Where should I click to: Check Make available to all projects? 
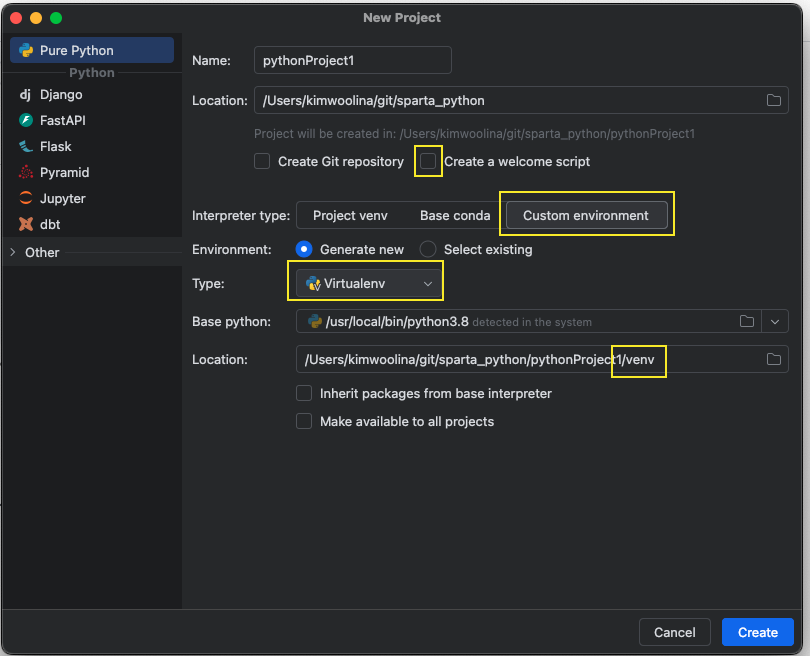coord(304,421)
